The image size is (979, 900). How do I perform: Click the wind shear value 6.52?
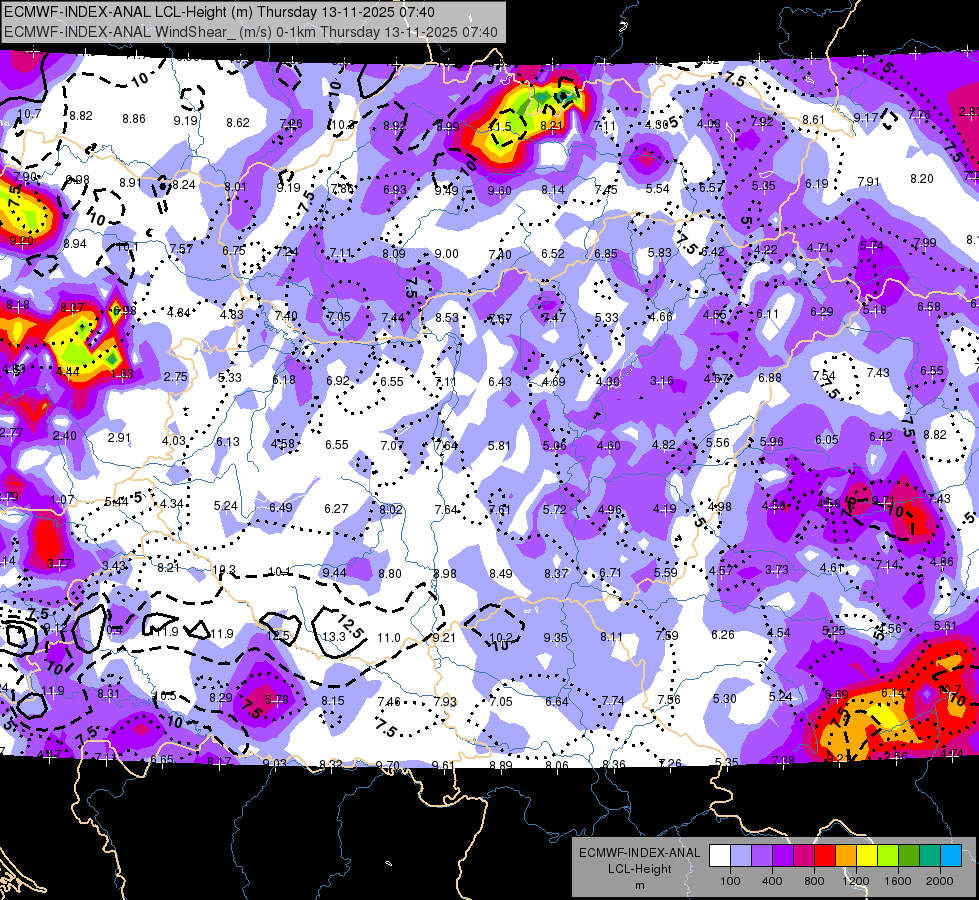tap(553, 254)
